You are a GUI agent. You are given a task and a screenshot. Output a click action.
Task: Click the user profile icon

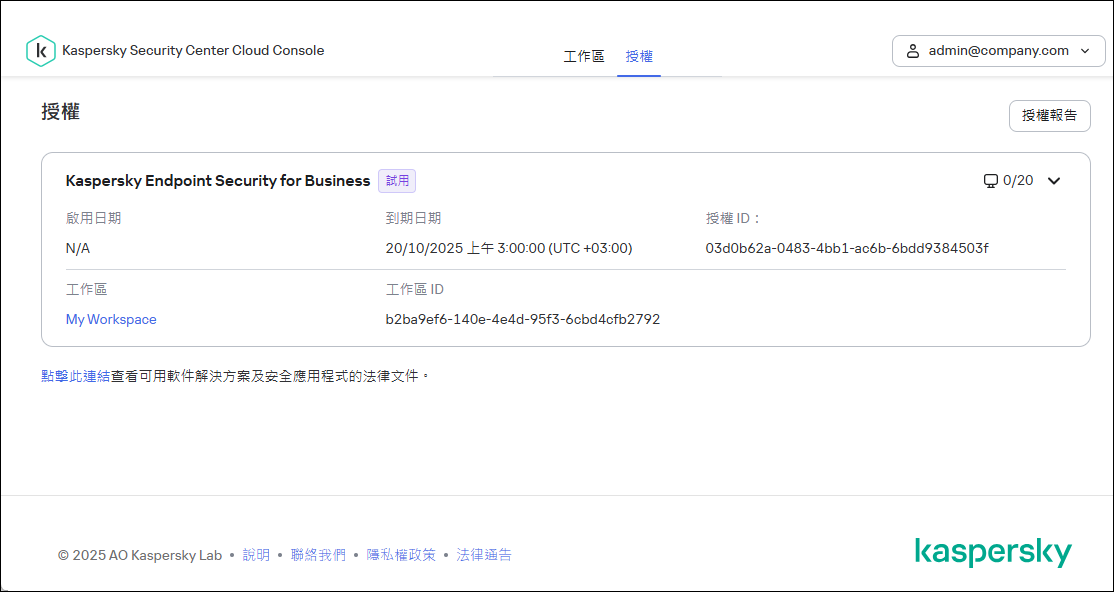coord(912,51)
